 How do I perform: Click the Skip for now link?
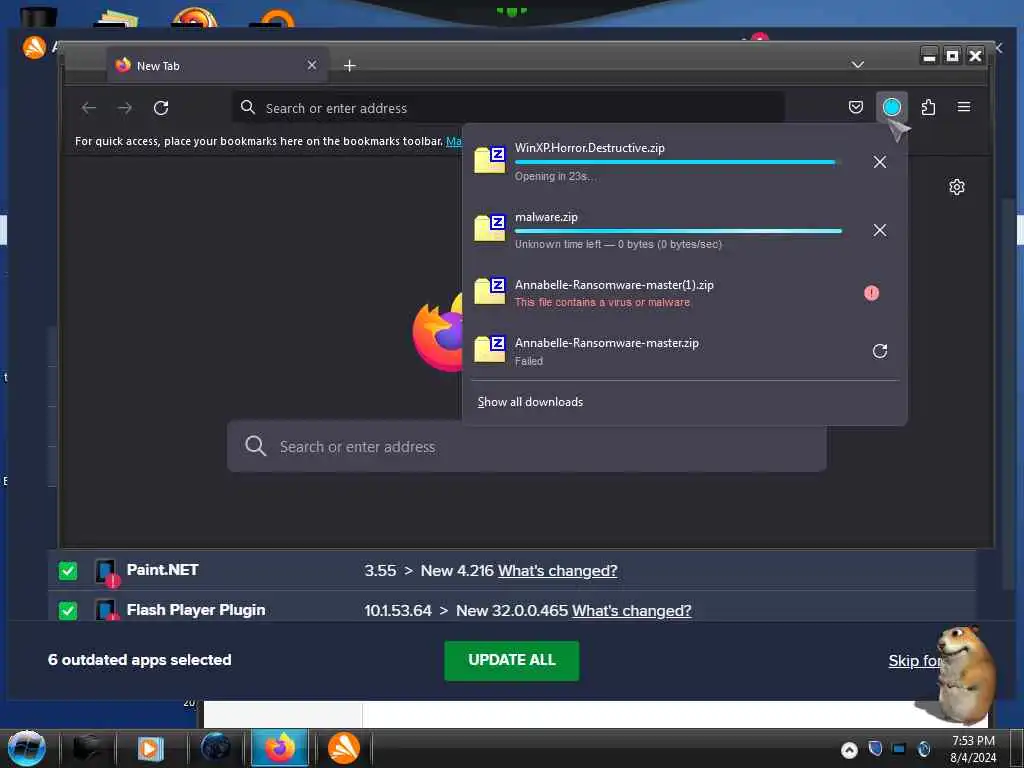point(914,661)
